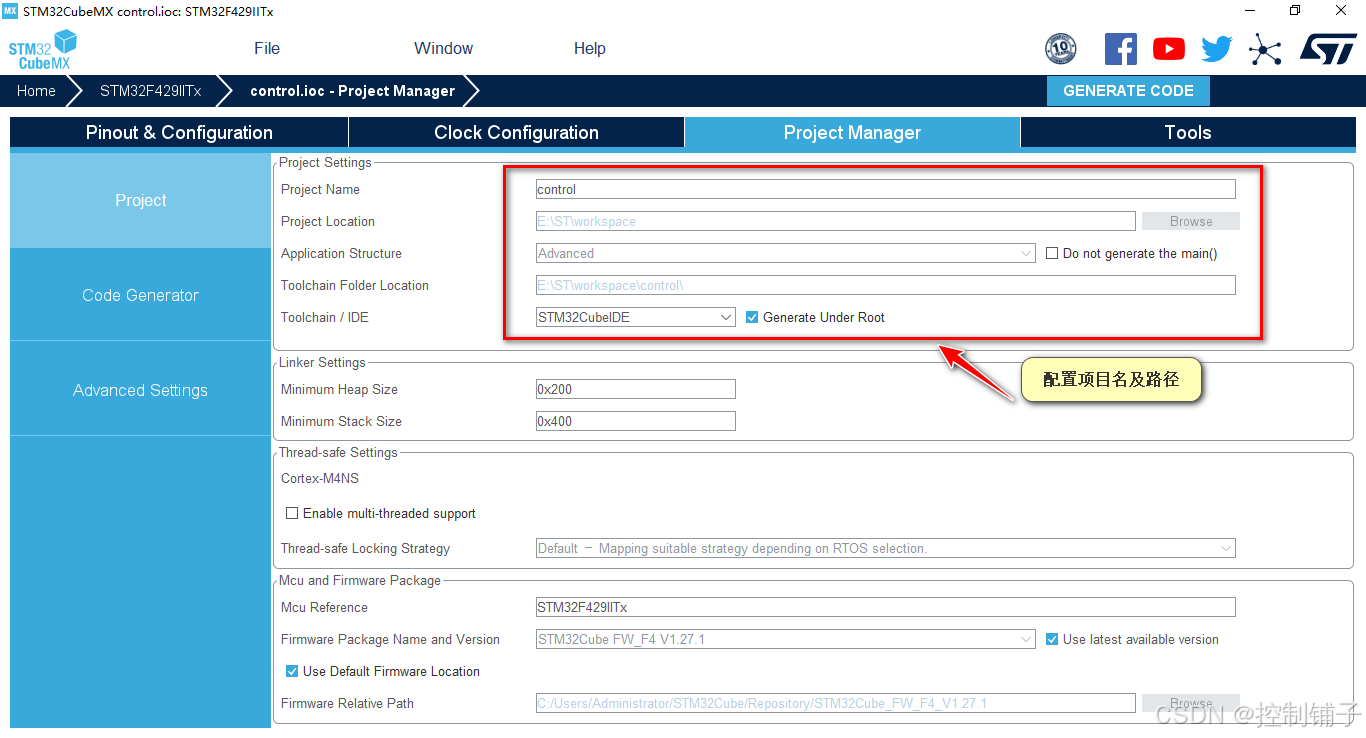Open Firmware Package Name and Version dropdown
1366x738 pixels.
[786, 639]
